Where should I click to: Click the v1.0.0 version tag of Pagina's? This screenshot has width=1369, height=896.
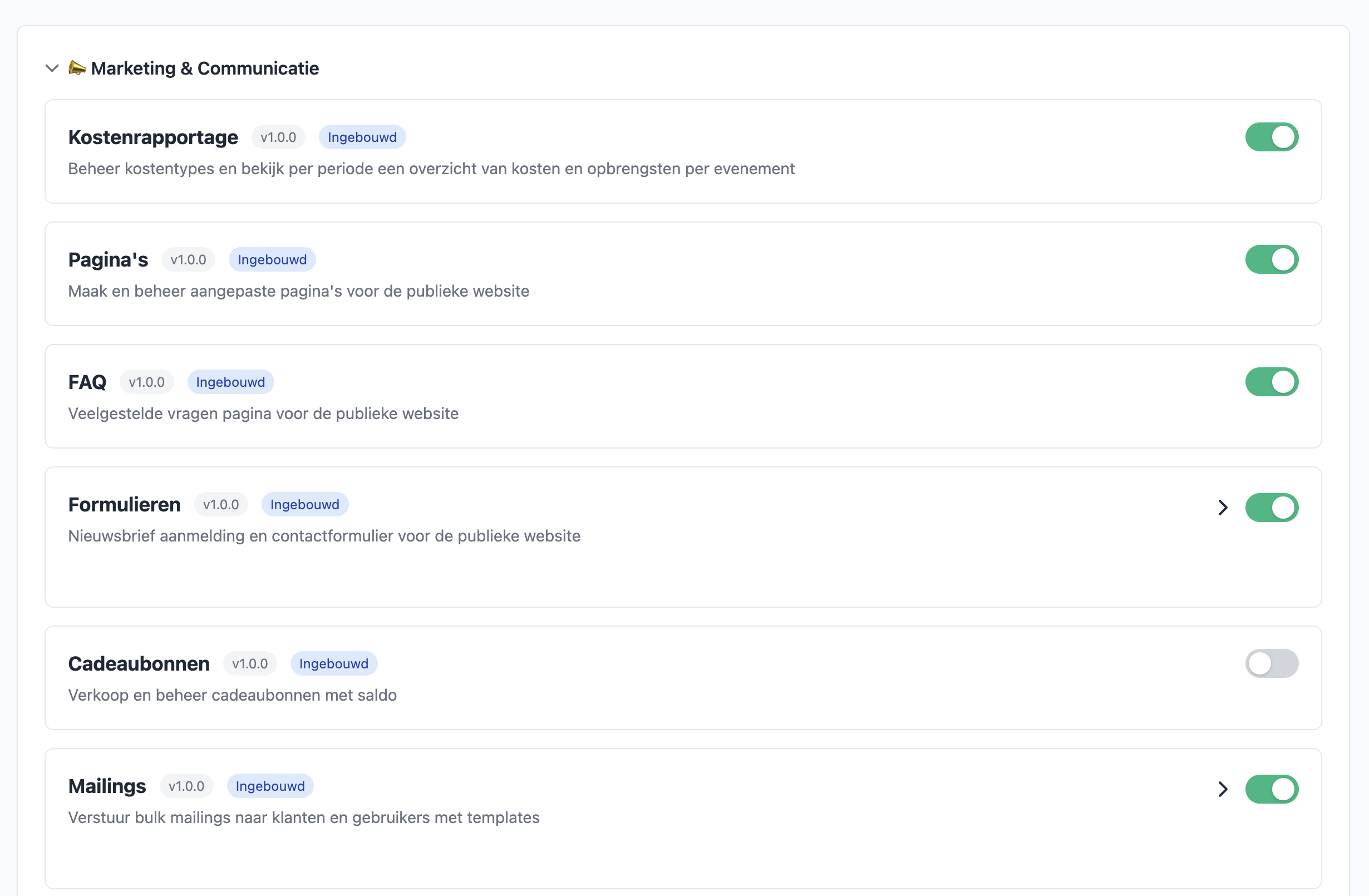pos(188,260)
